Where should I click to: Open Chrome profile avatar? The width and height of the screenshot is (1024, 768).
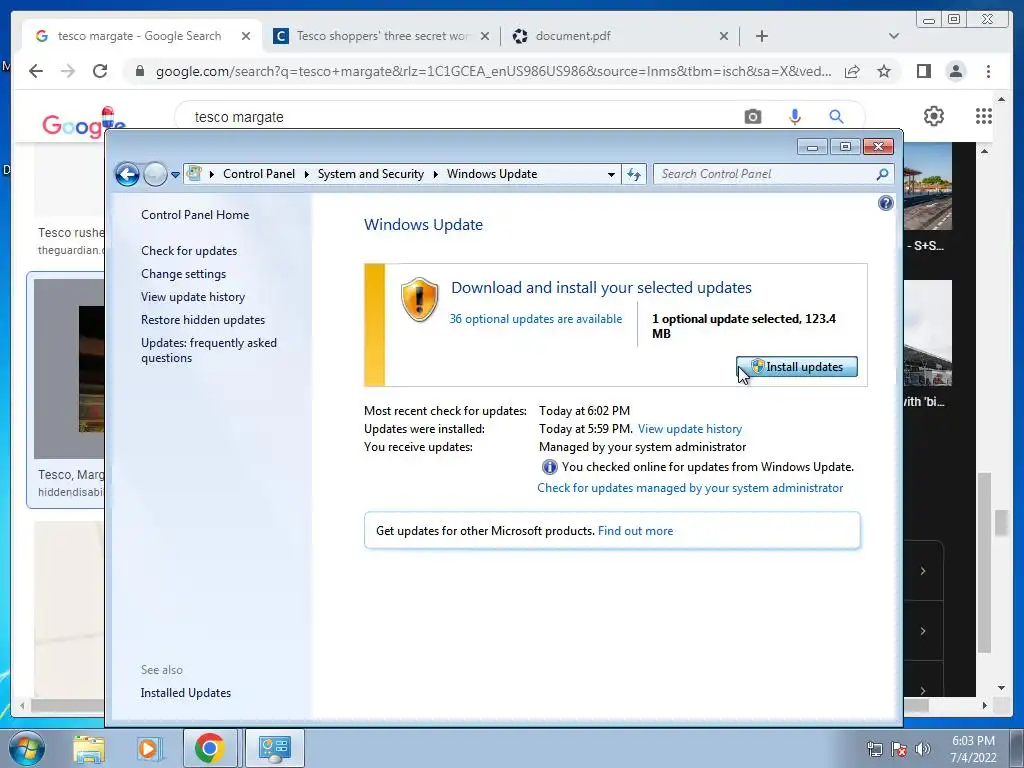955,71
